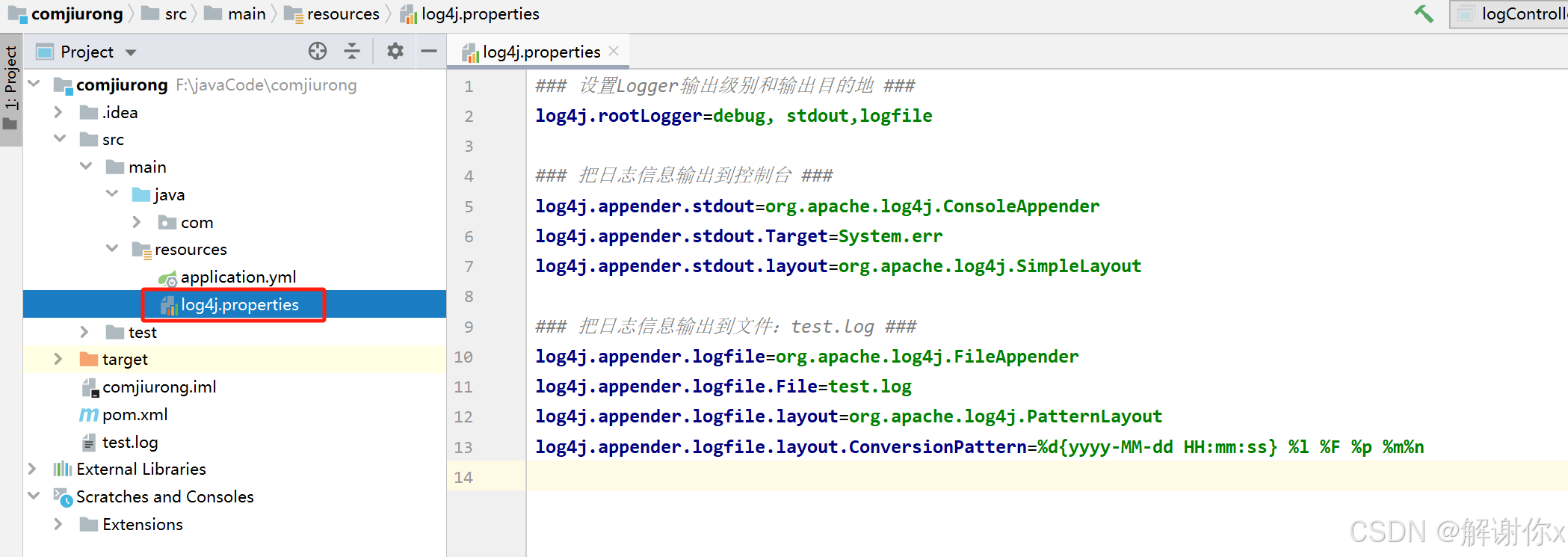Click the Locate/Scroll from Source target icon
This screenshot has height=557, width=1568.
318,51
